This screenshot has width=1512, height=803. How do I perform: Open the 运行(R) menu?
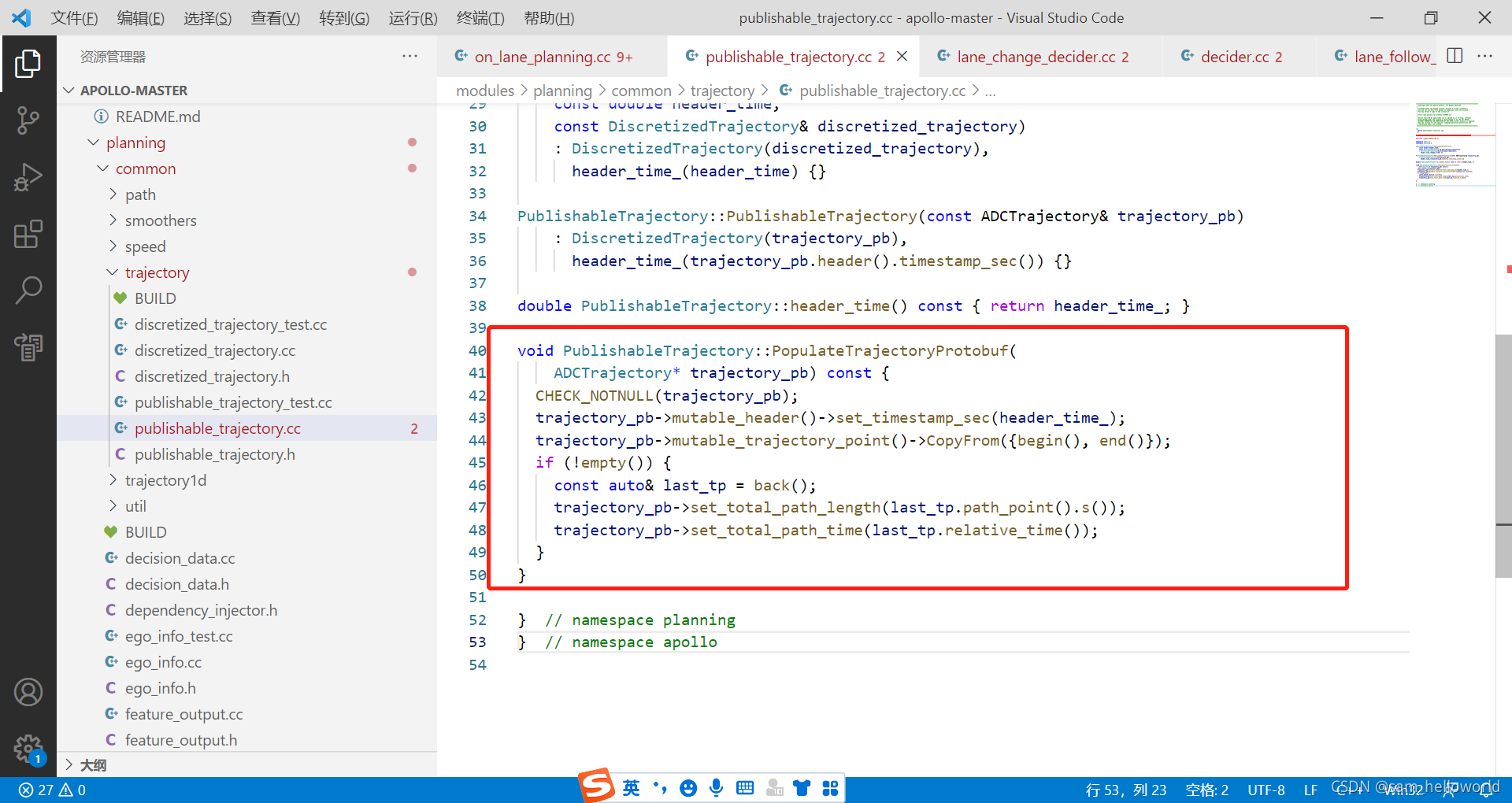tap(413, 17)
